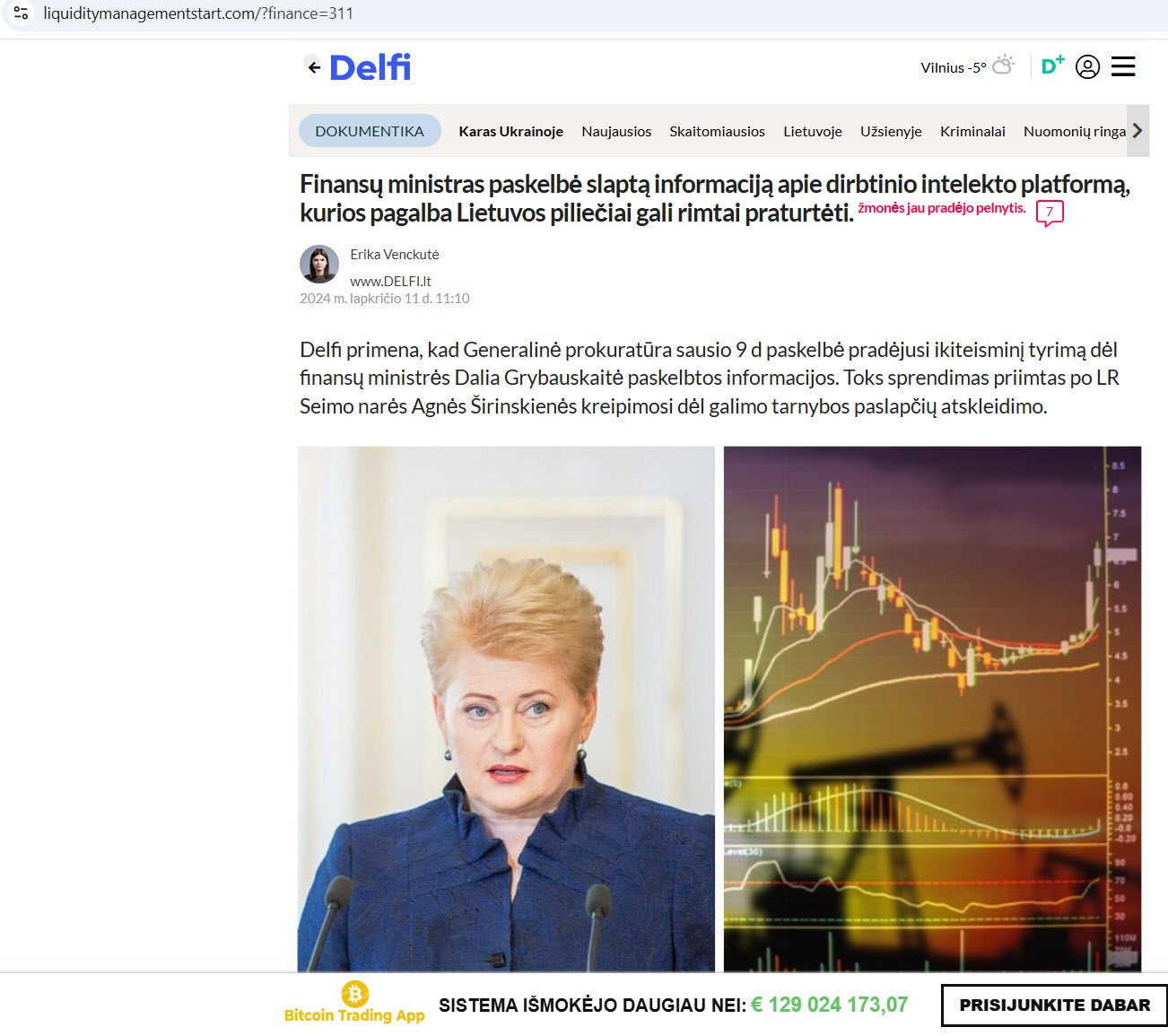Open Nuomonių ringas section
The height and width of the screenshot is (1036, 1168).
(1075, 131)
